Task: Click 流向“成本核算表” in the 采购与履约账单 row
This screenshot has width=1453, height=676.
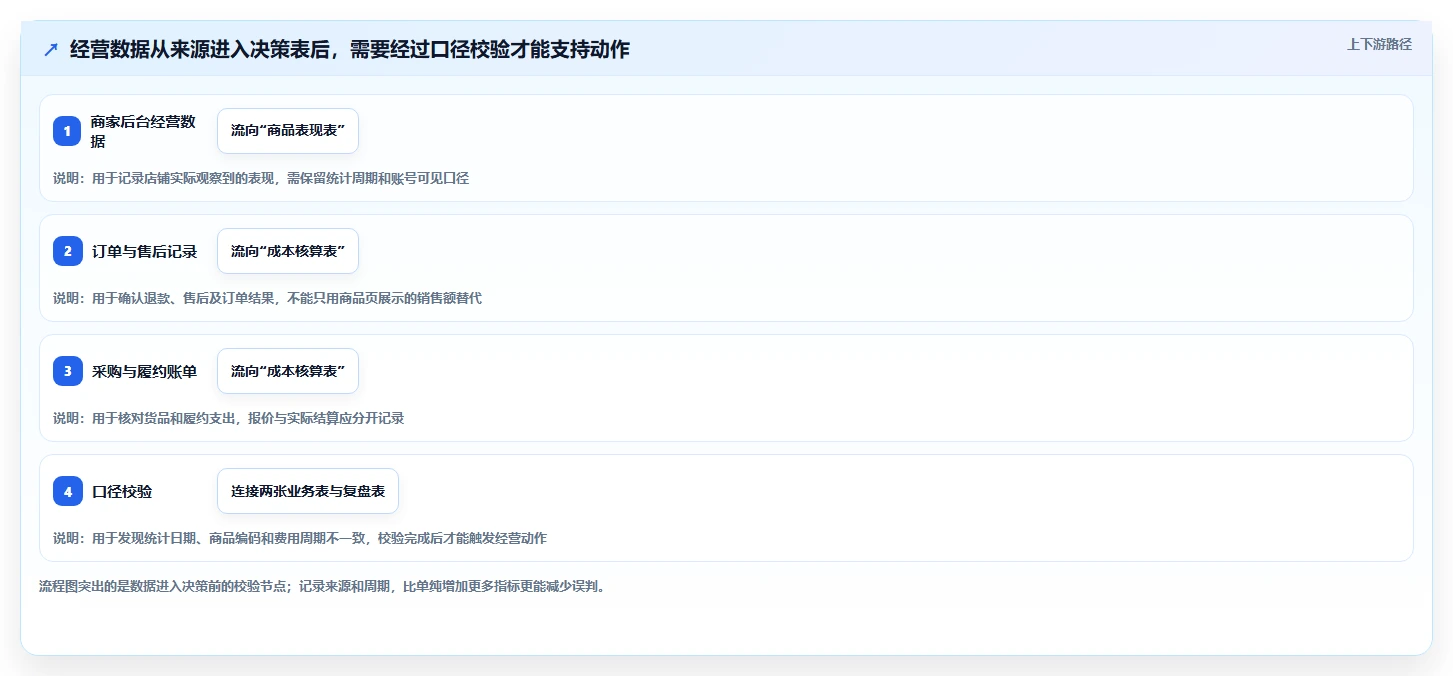Action: tap(288, 371)
